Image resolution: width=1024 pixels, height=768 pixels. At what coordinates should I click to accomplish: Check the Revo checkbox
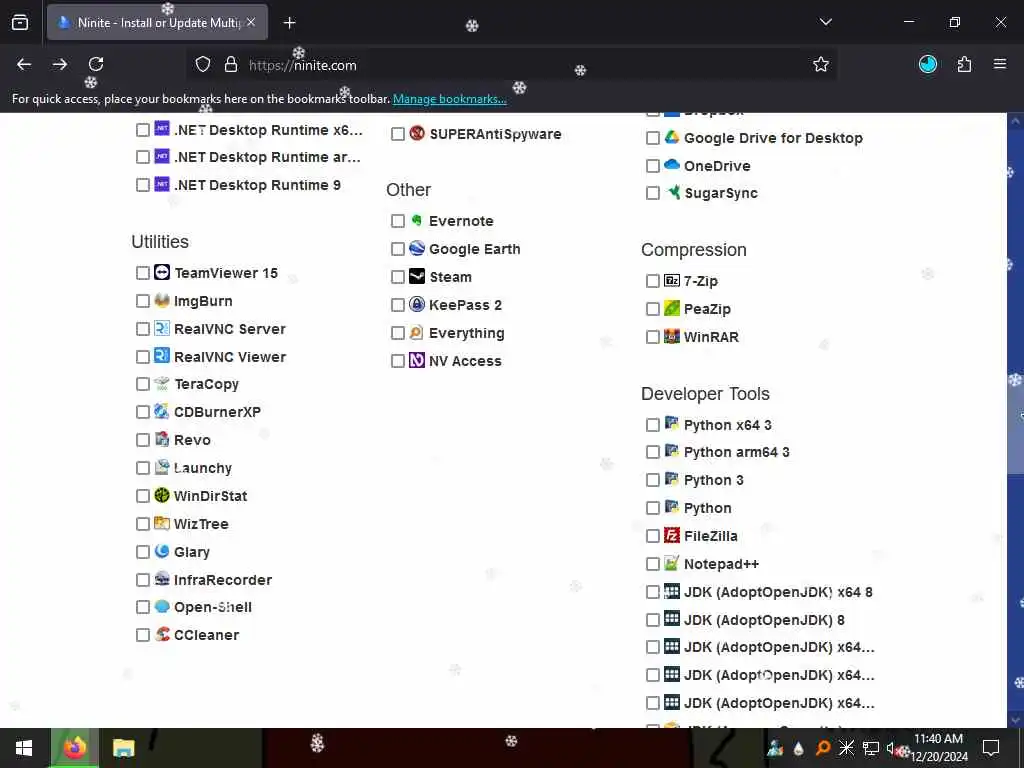143,440
